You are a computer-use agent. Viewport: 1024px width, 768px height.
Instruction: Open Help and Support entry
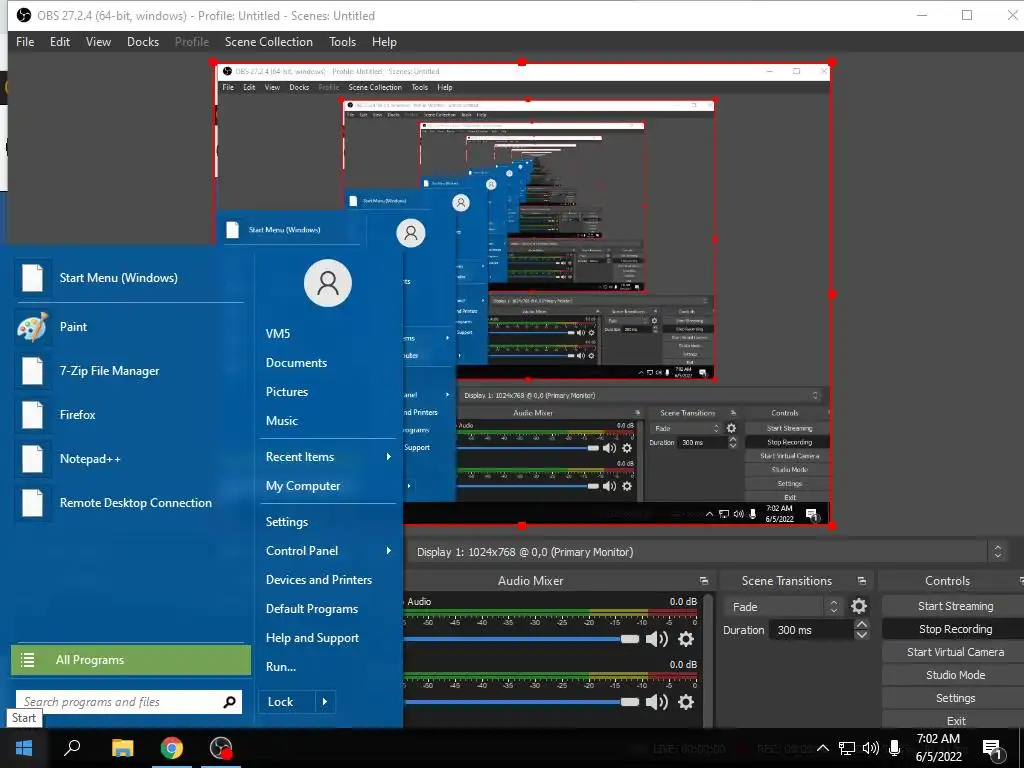312,638
